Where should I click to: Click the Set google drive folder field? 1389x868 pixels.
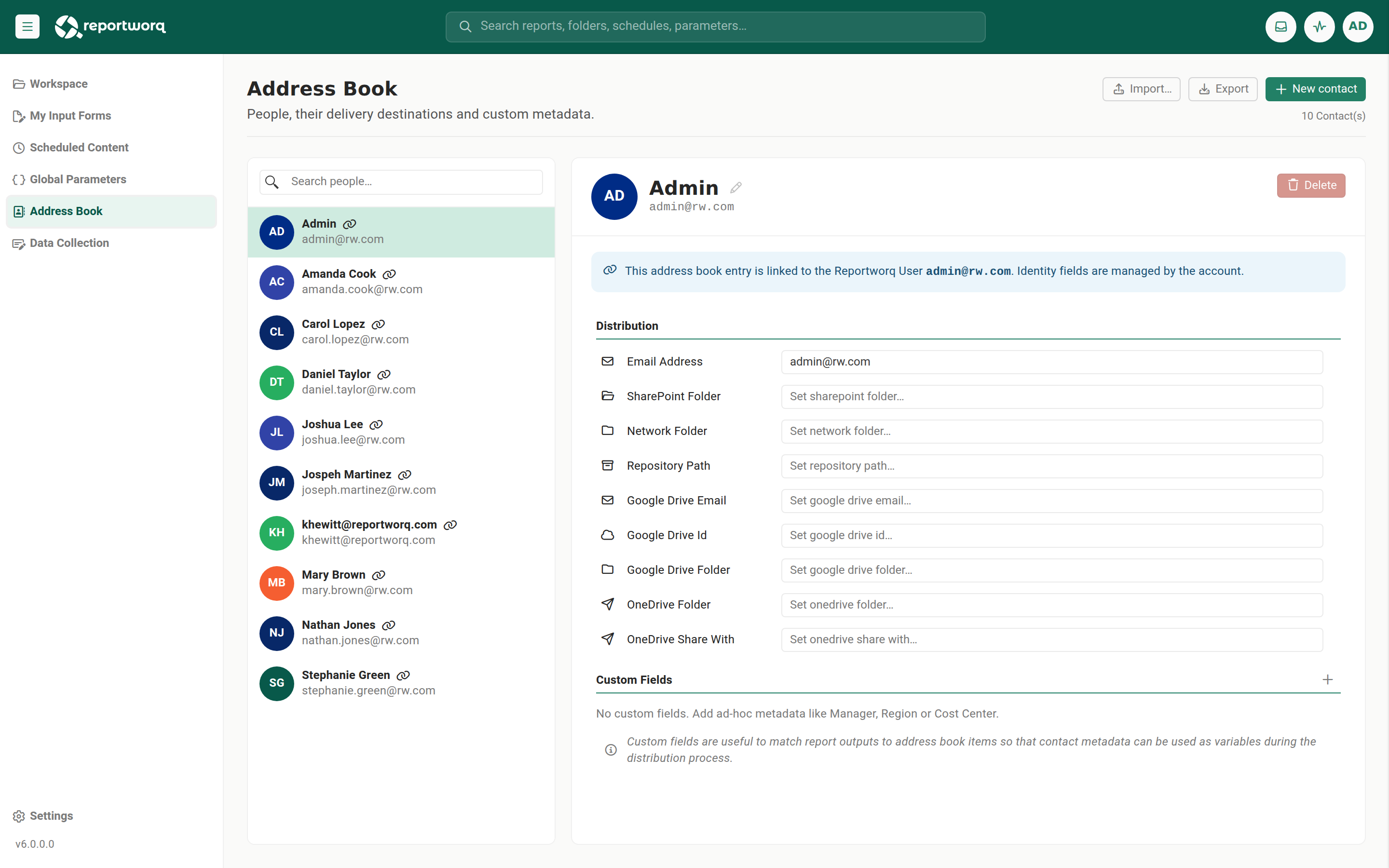pyautogui.click(x=1051, y=570)
